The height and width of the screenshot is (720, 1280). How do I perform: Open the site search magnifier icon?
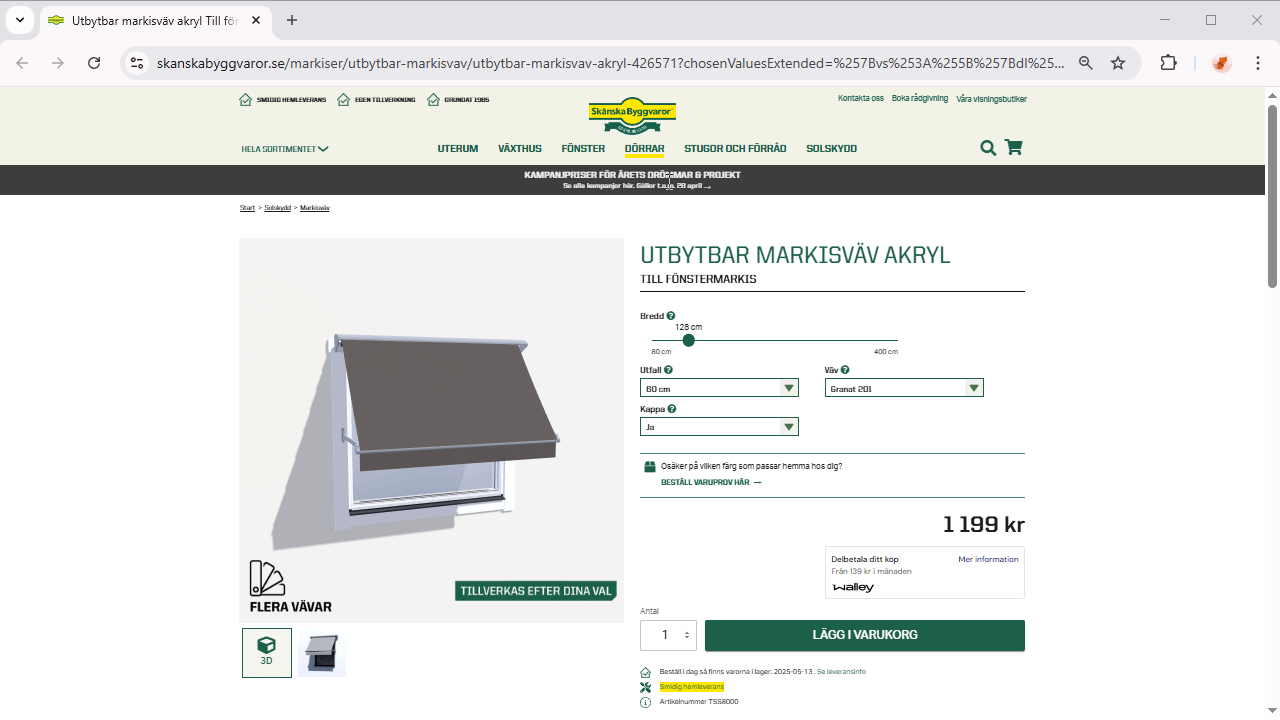(x=988, y=148)
